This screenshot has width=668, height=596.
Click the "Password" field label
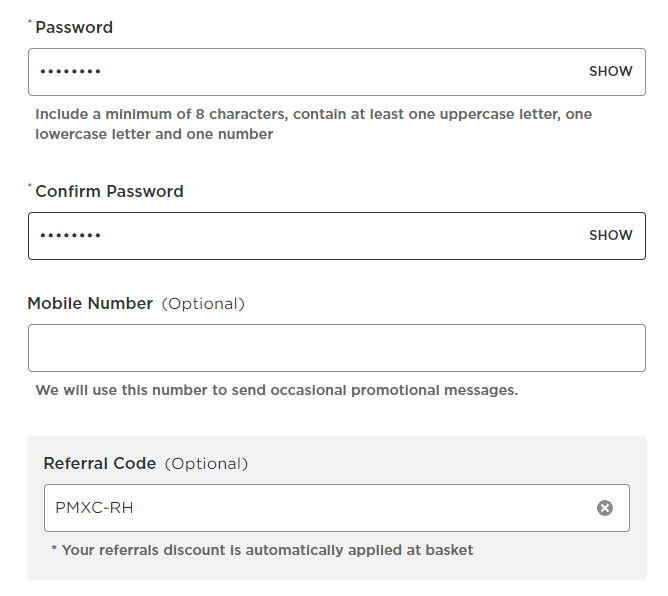(x=74, y=28)
